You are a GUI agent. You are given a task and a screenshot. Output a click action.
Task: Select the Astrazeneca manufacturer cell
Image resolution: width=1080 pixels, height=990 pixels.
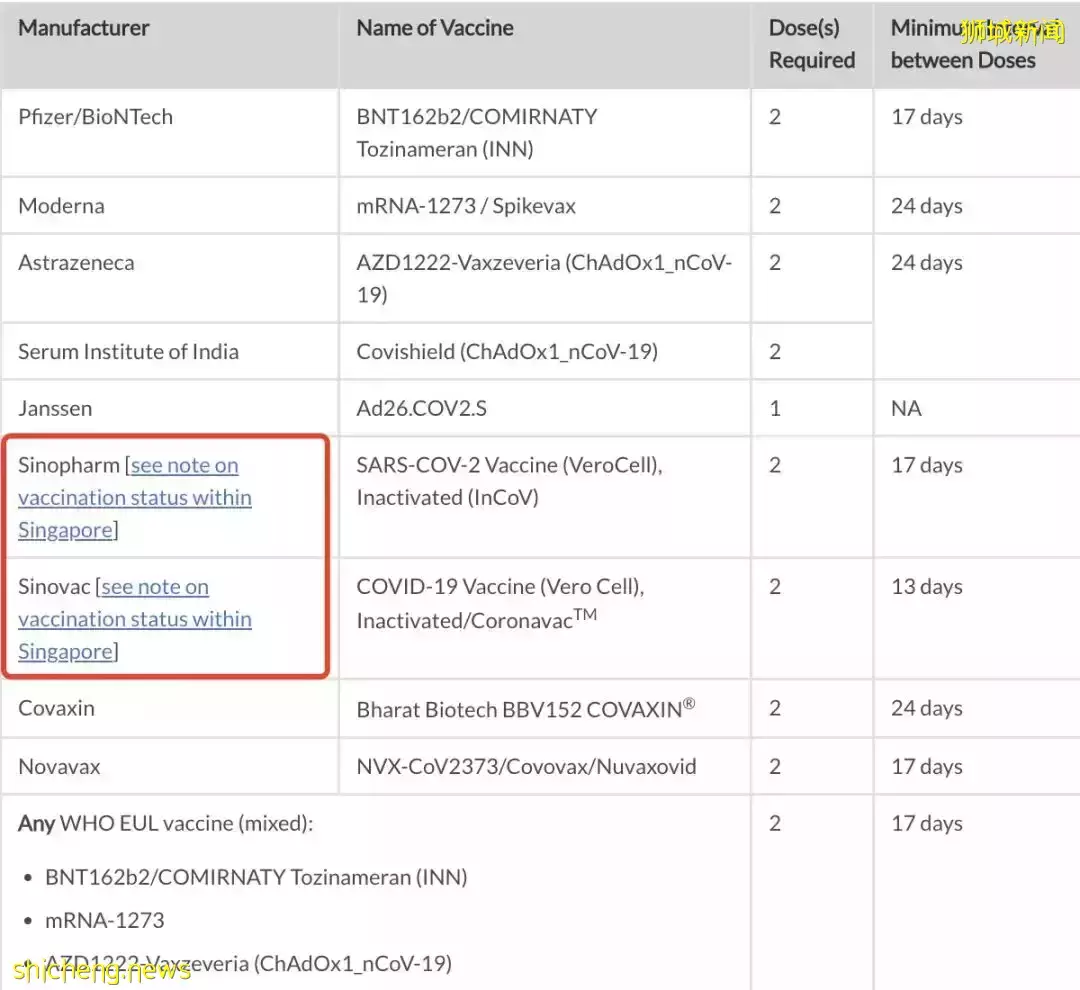(76, 263)
